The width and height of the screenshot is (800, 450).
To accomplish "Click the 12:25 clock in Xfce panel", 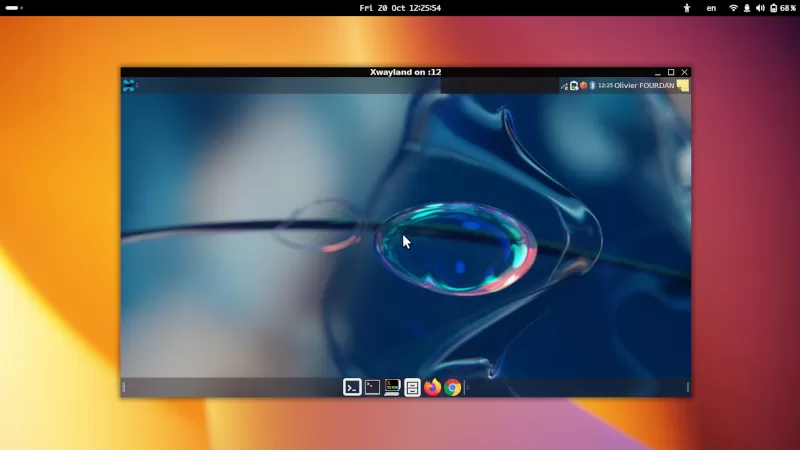I will [x=605, y=86].
